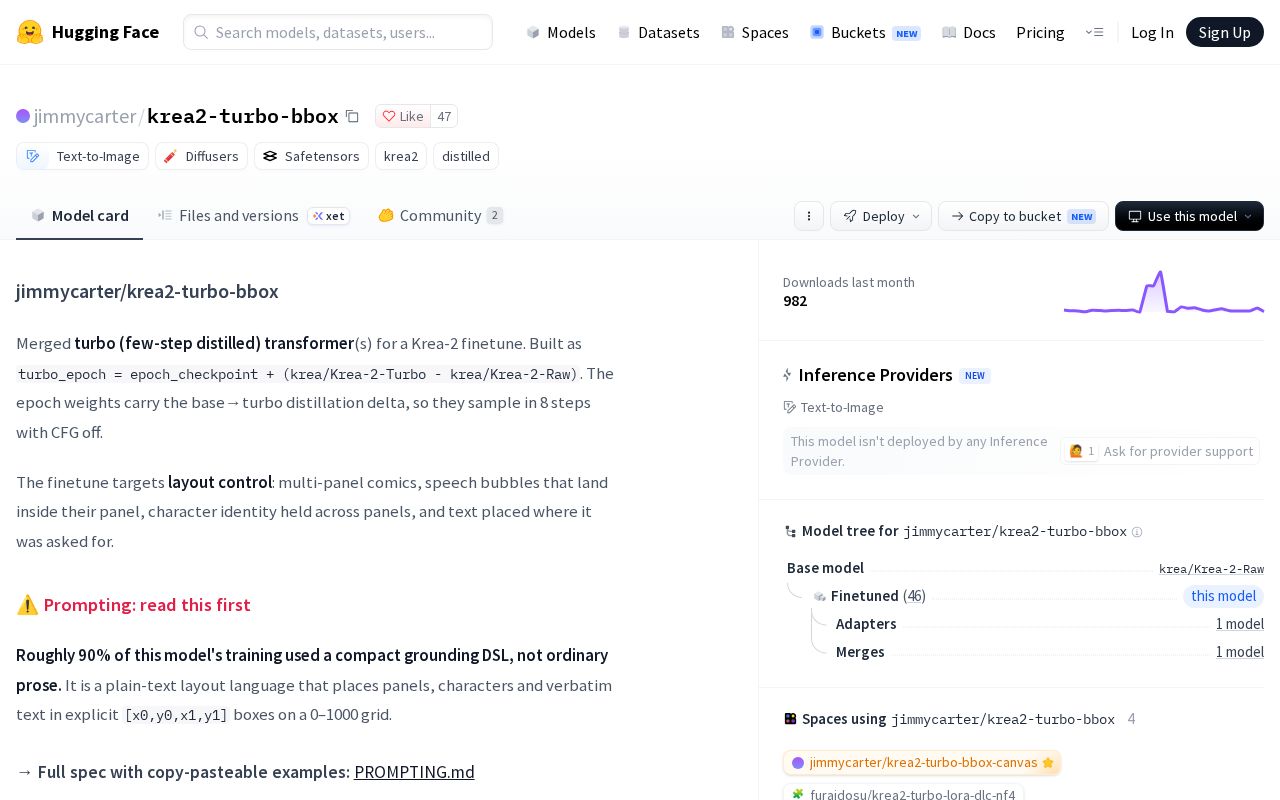
Task: Open krea/Krea-2-Raw base model link
Action: (x=1211, y=568)
